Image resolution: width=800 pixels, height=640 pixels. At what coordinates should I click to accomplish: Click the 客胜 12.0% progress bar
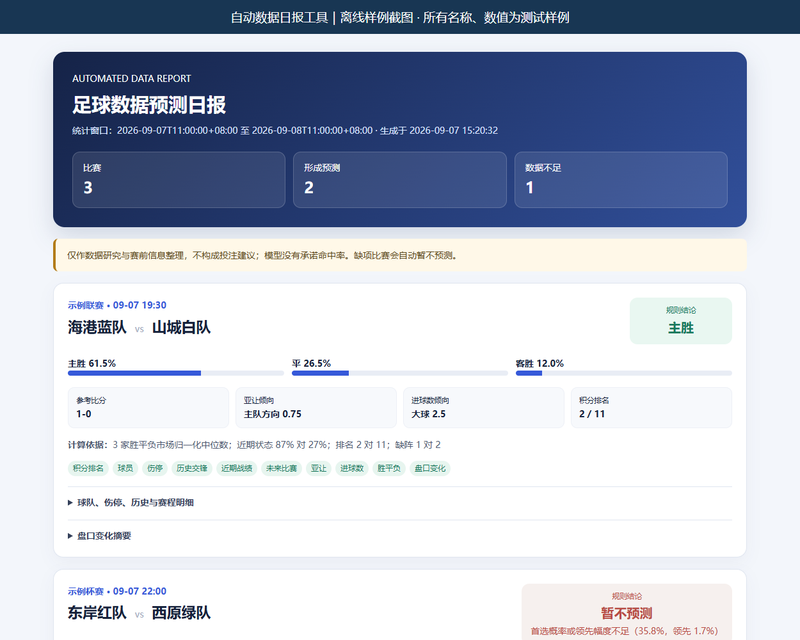624,373
